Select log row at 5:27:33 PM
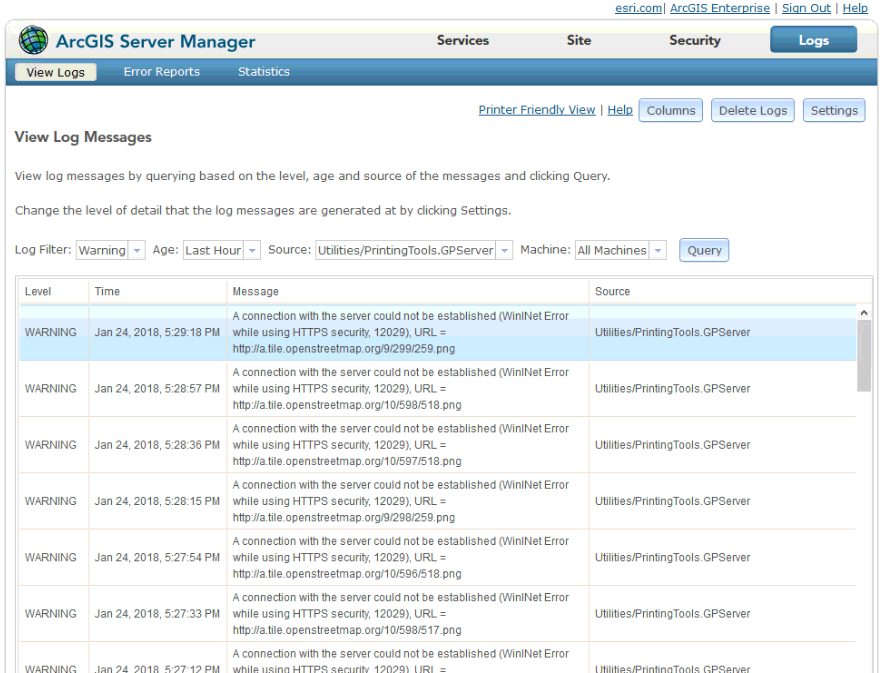The image size is (886, 673). point(438,614)
